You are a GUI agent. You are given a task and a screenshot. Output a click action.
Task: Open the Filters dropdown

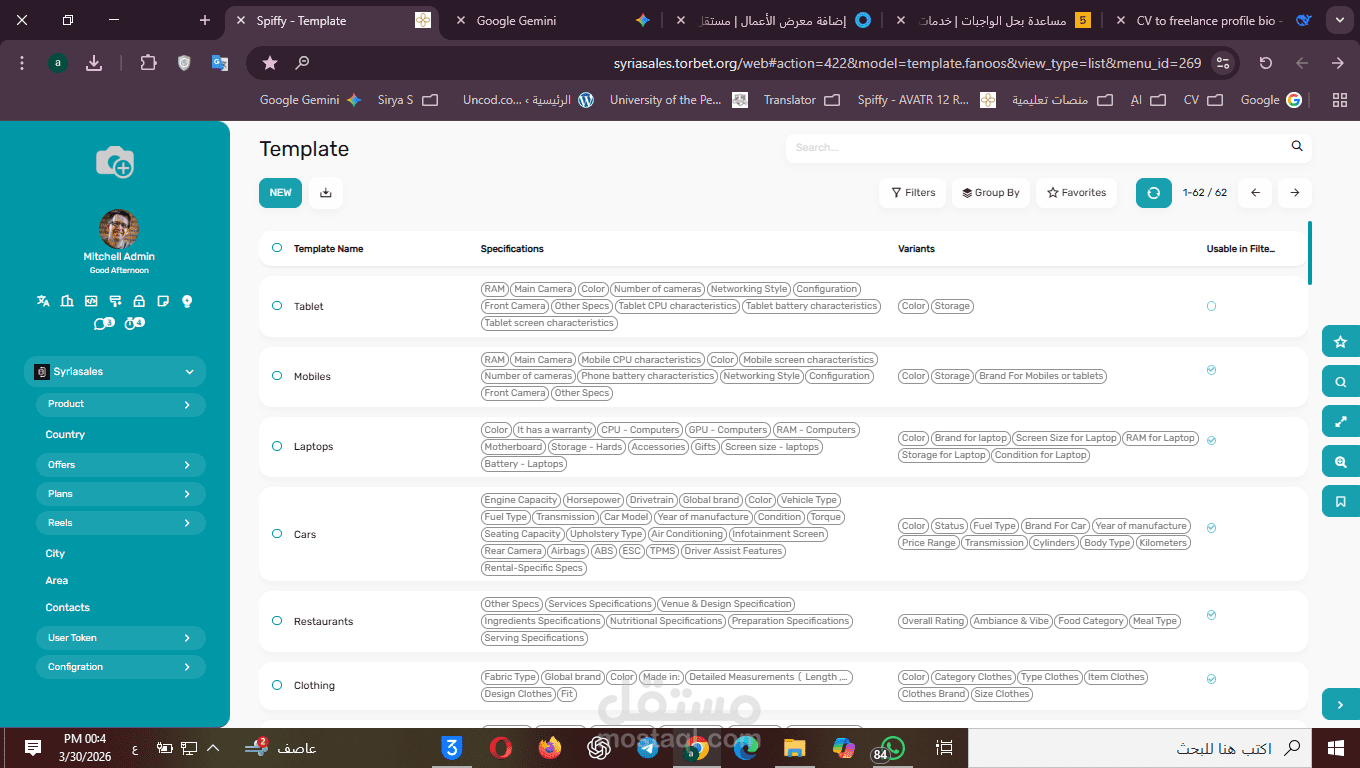tap(912, 193)
